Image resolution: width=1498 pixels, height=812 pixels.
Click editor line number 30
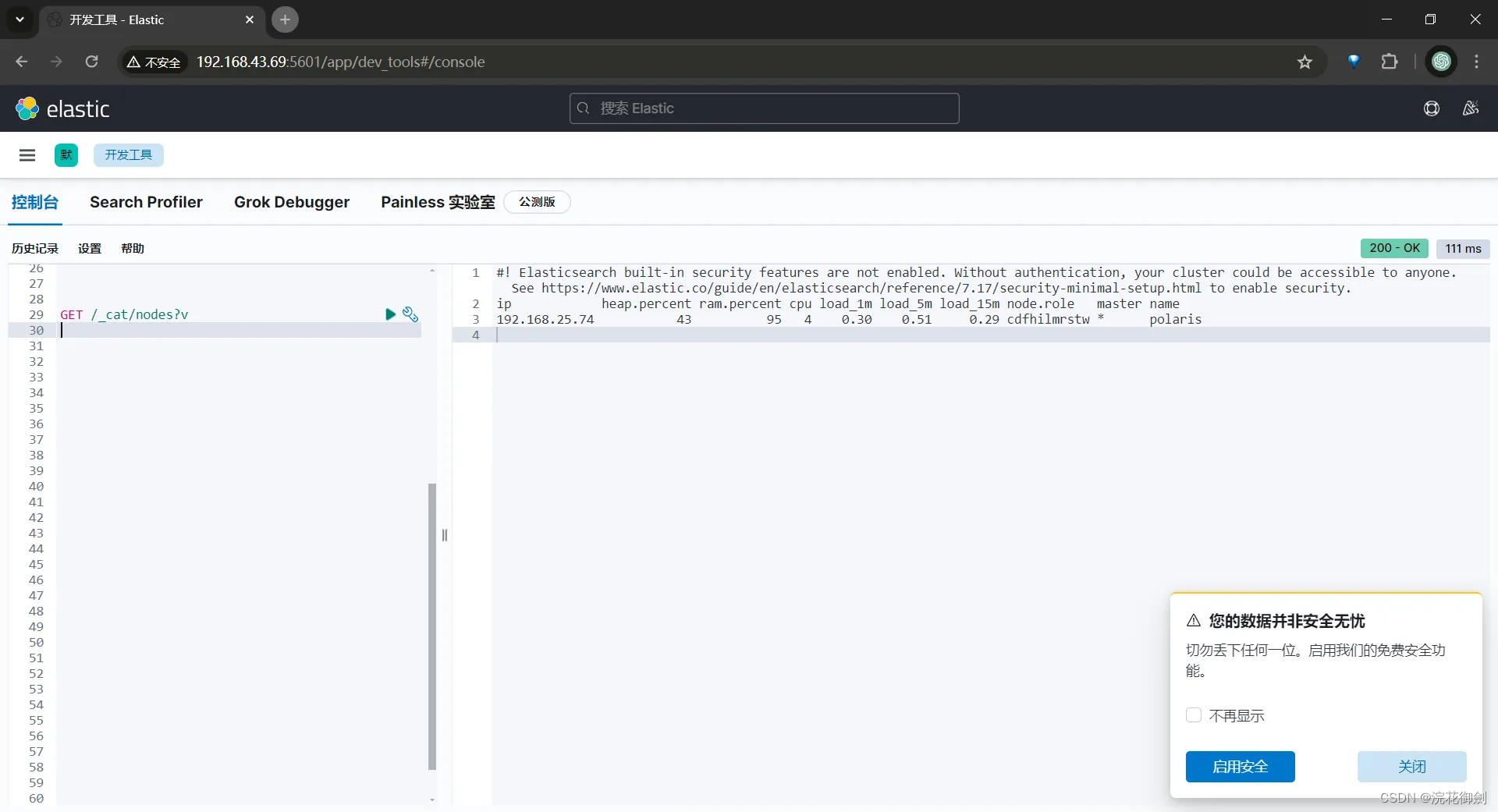click(36, 330)
